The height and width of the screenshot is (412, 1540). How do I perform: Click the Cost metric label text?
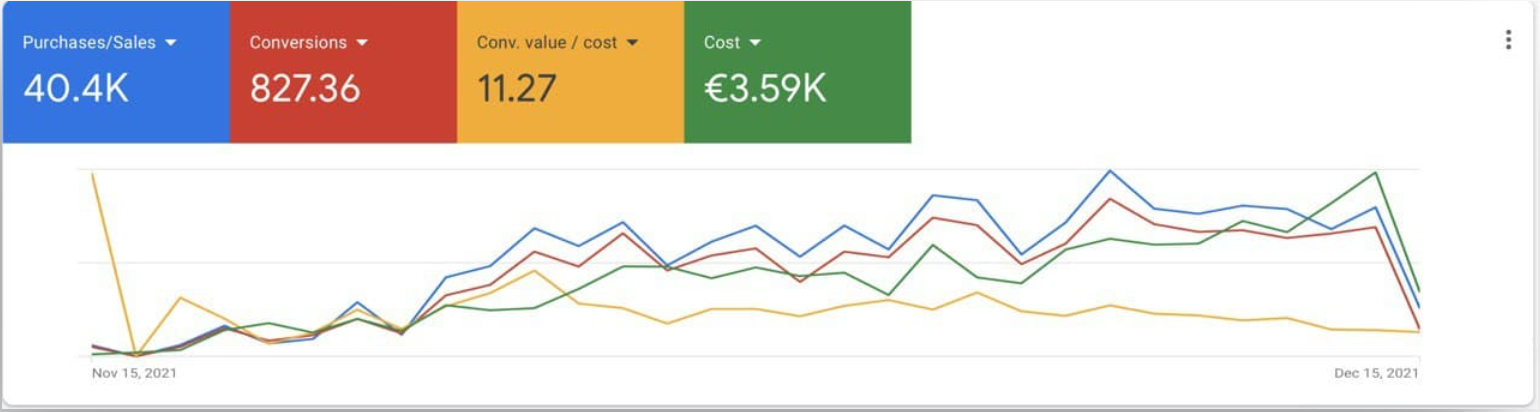[x=722, y=43]
